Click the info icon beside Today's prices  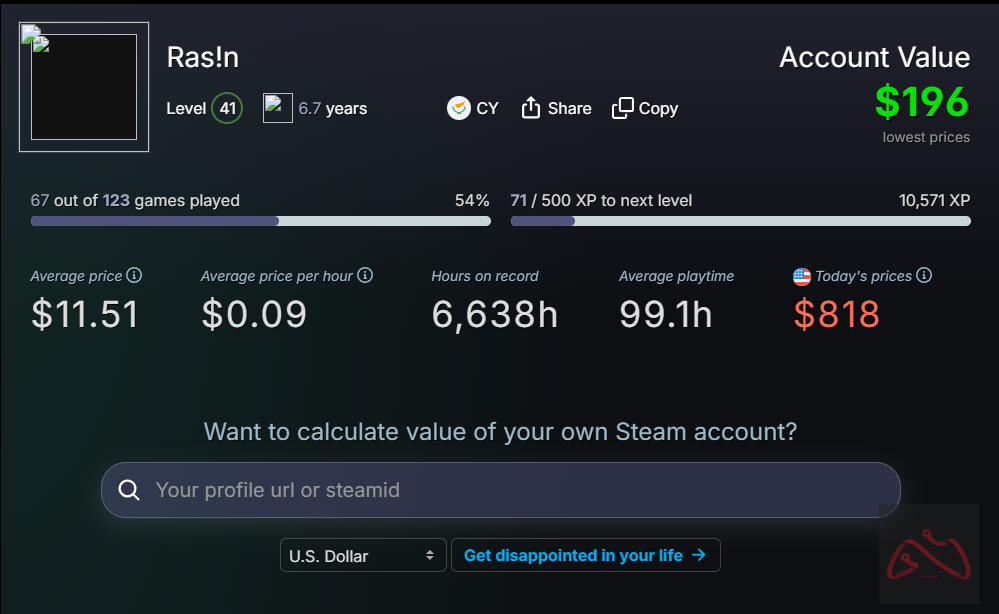[923, 275]
